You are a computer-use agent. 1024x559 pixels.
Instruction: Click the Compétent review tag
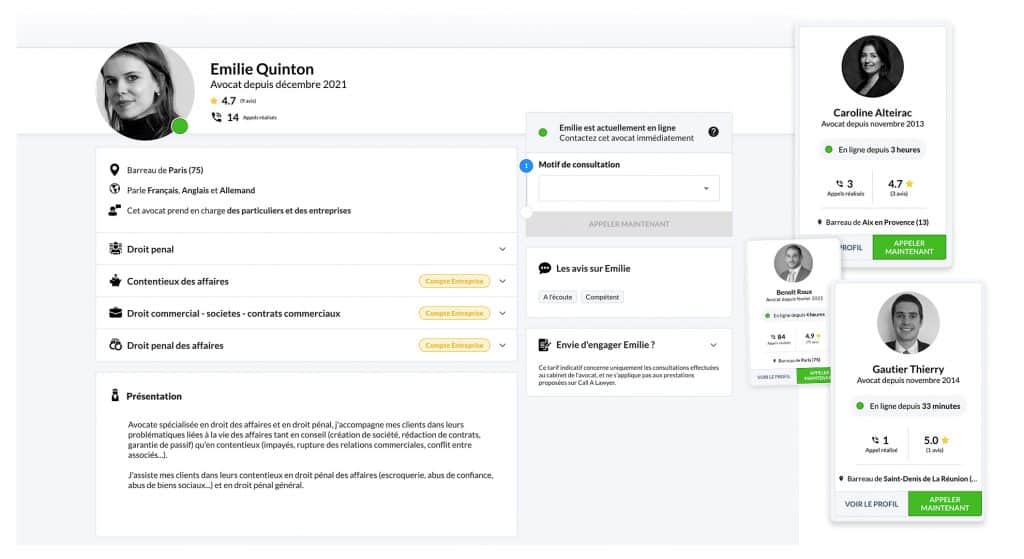click(602, 297)
